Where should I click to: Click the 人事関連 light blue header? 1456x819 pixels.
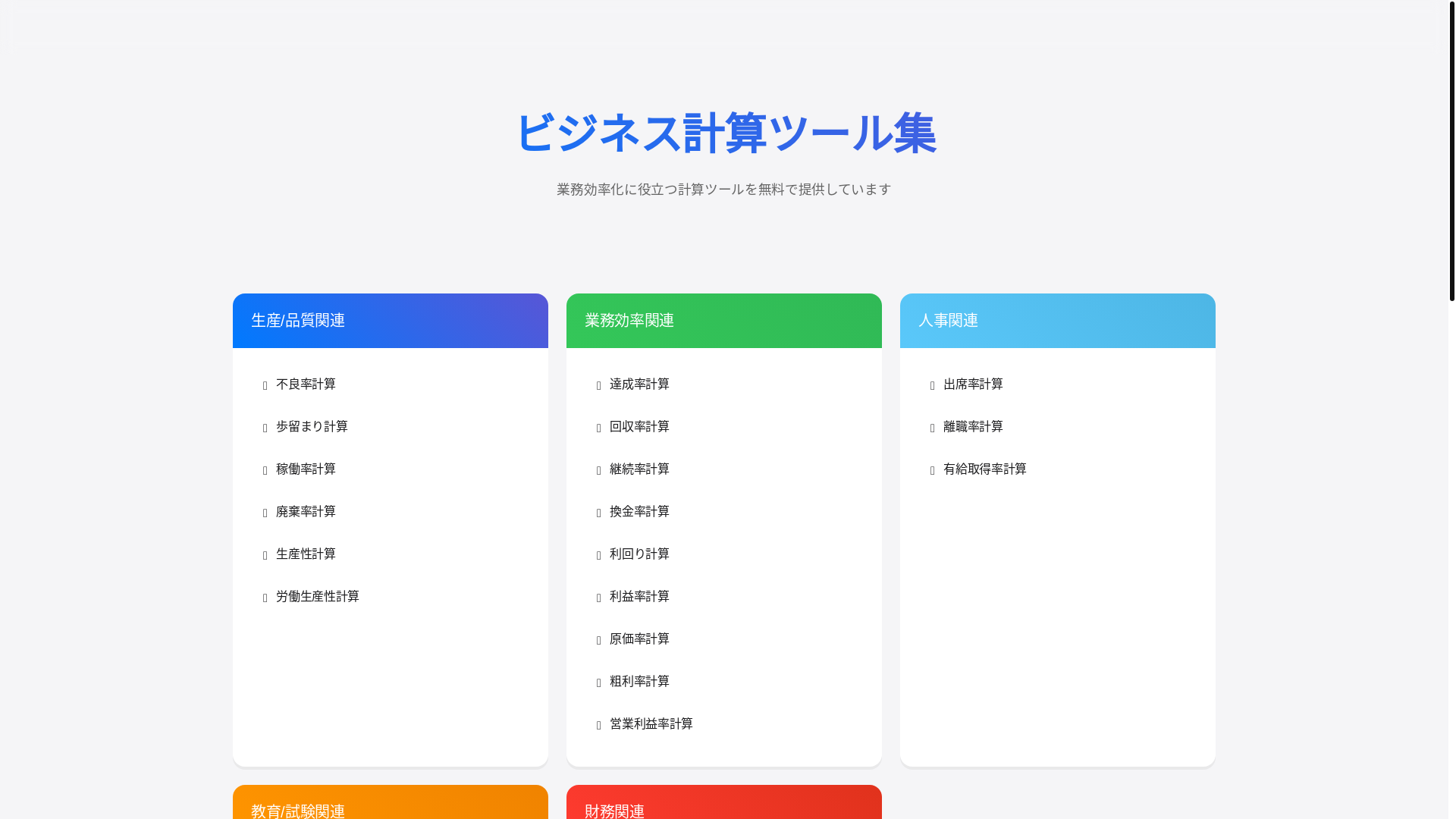point(1058,321)
